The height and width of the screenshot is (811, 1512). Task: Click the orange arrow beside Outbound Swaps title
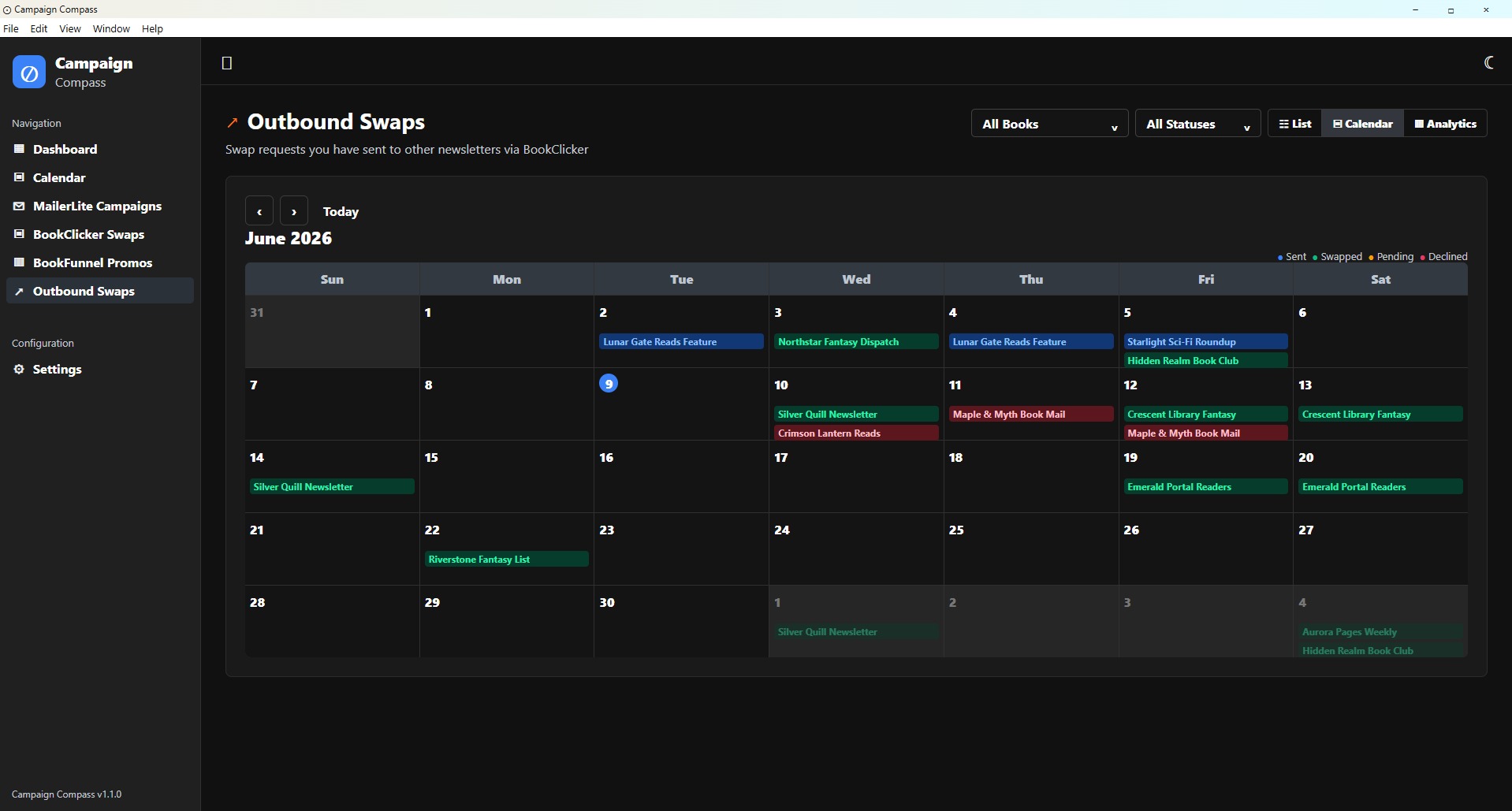coord(233,123)
